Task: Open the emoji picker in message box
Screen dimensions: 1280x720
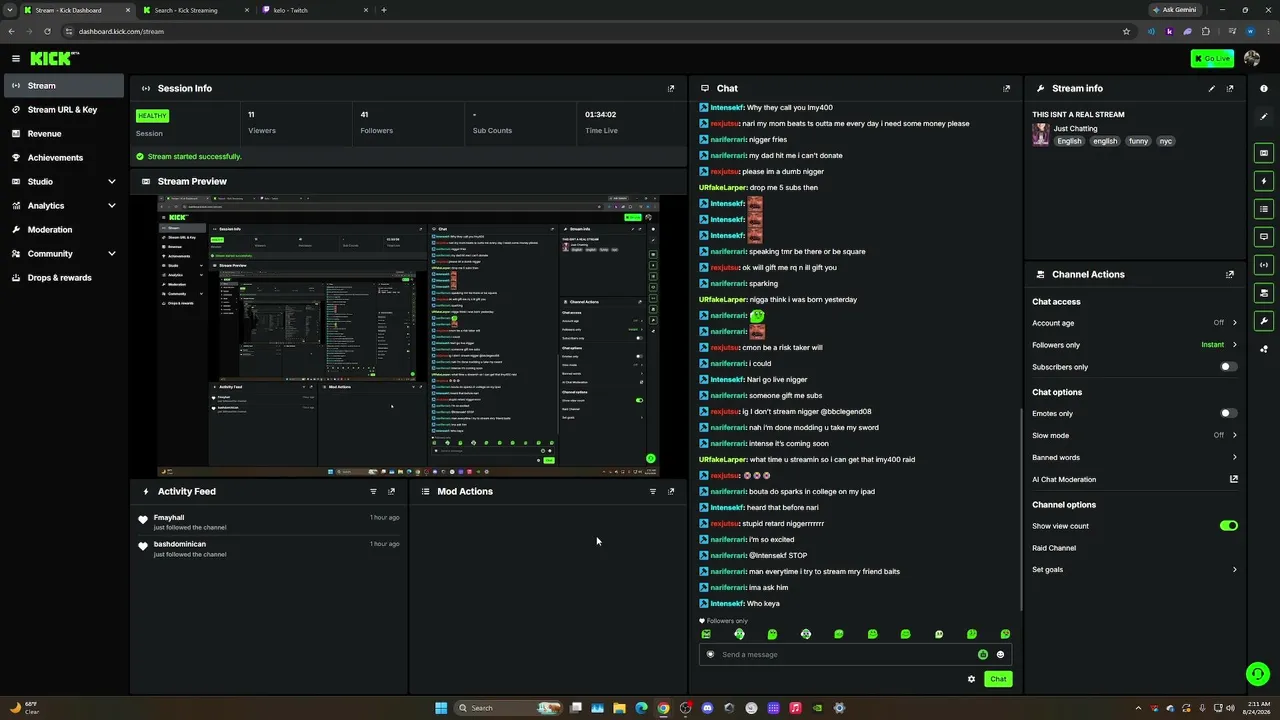Action: [1000, 655]
